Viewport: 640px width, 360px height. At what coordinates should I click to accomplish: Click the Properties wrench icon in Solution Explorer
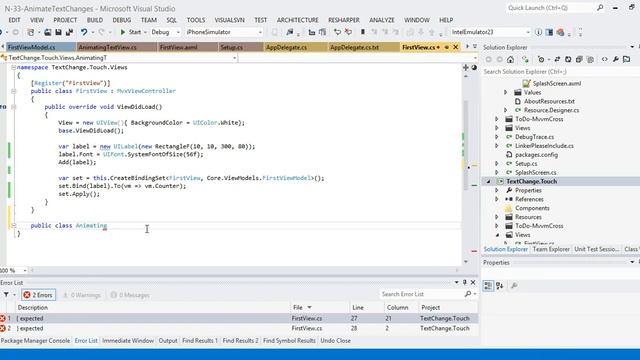pos(616,60)
